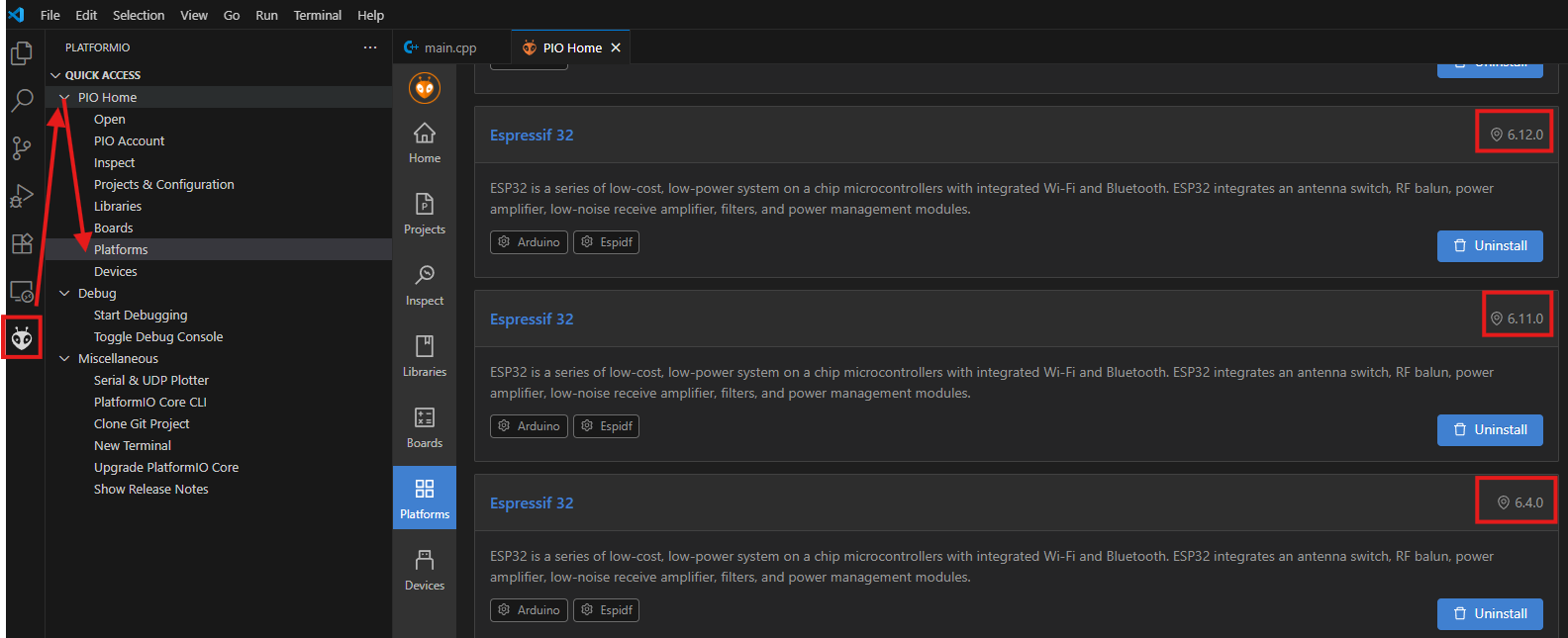The image size is (1568, 638).
Task: Close the PIO Home tab
Action: [x=616, y=47]
